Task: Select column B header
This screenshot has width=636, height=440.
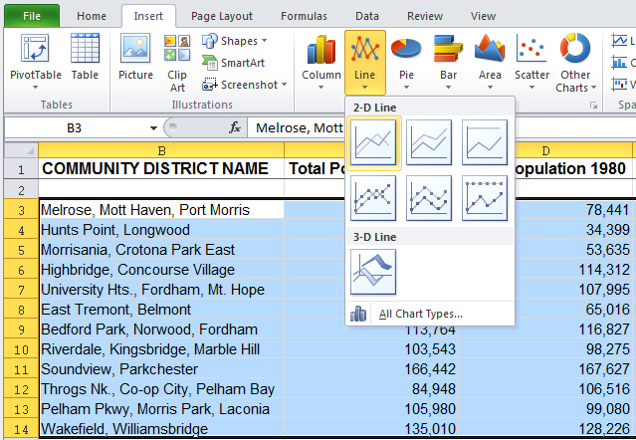Action: tap(161, 150)
